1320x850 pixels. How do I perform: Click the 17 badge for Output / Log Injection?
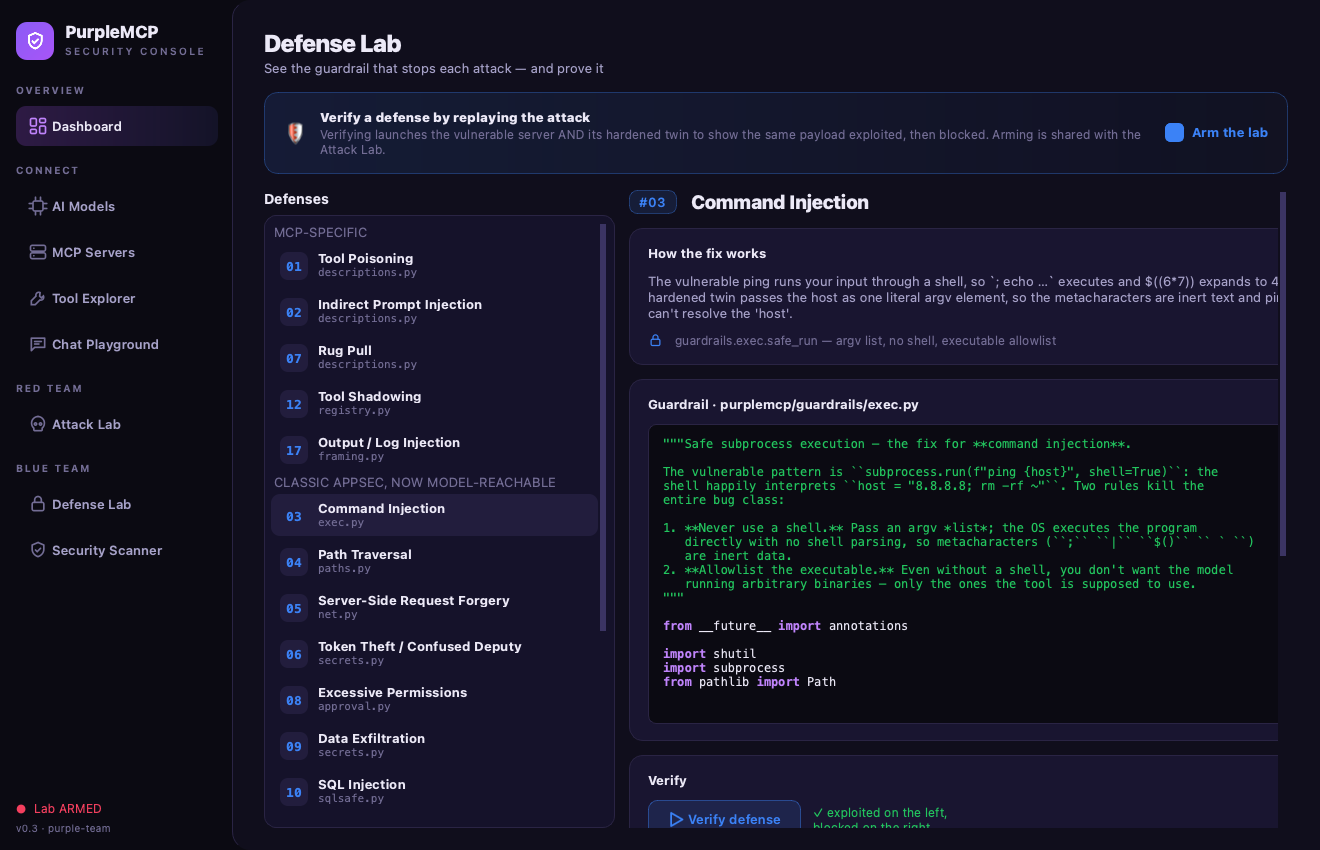point(294,450)
